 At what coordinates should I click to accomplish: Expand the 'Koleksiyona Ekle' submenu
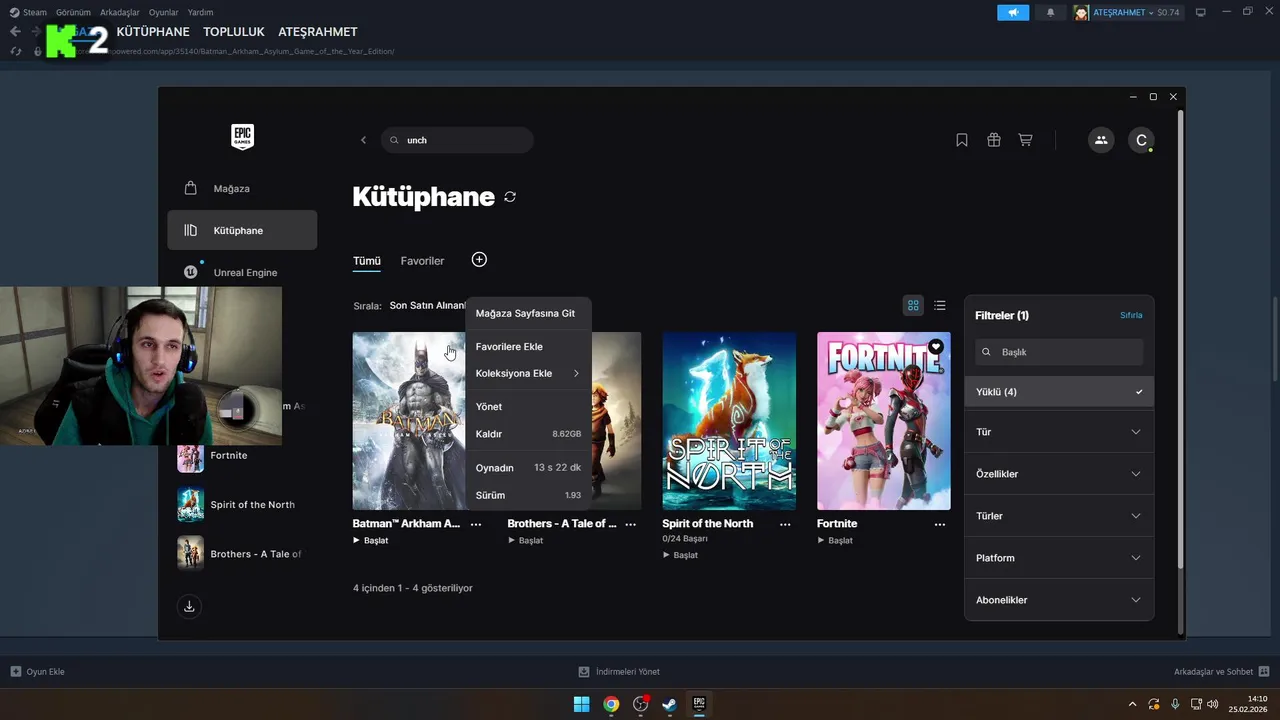tap(528, 373)
